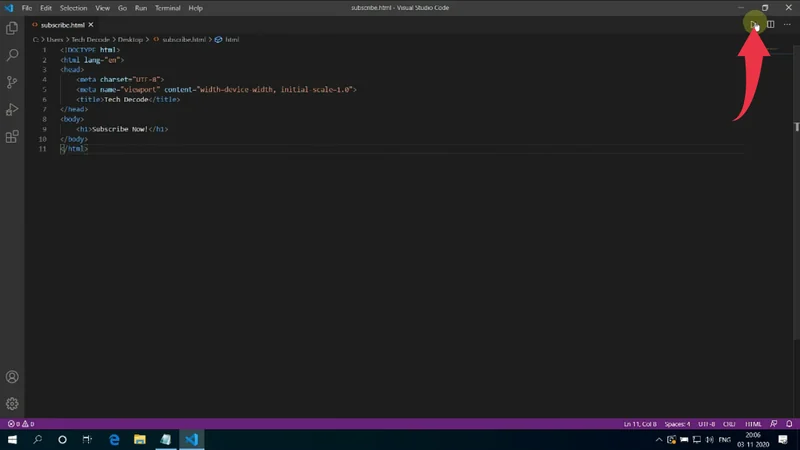The height and width of the screenshot is (450, 800).
Task: Open the Manage gear icon
Action: 12,404
